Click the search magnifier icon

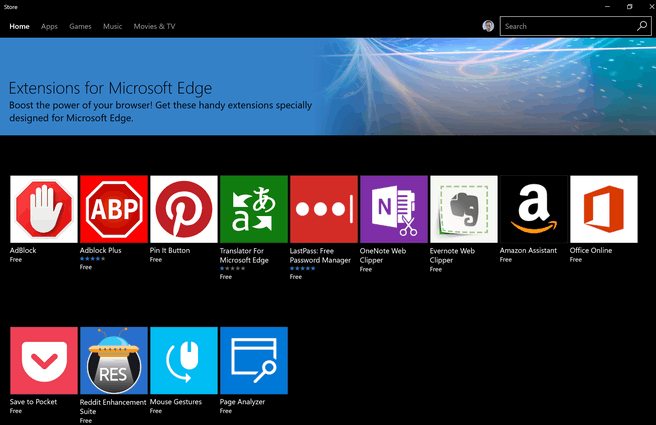point(642,26)
